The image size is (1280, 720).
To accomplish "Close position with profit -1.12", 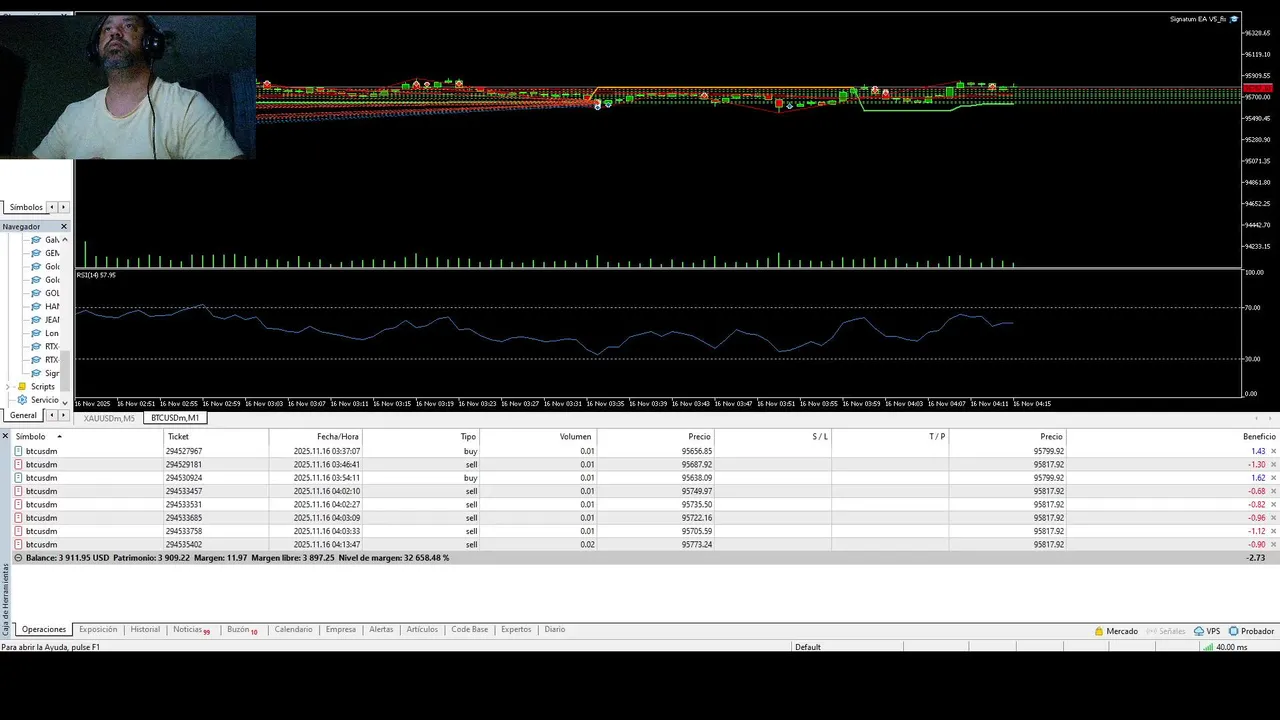I will click(1273, 532).
